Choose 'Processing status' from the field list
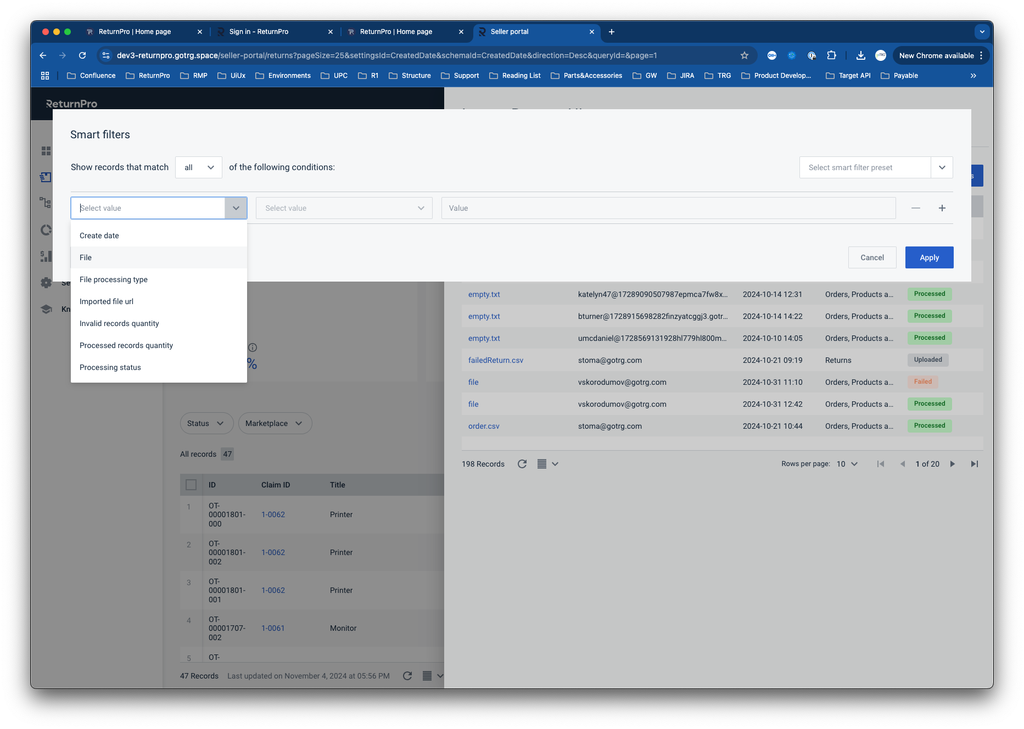Image resolution: width=1024 pixels, height=729 pixels. click(110, 367)
